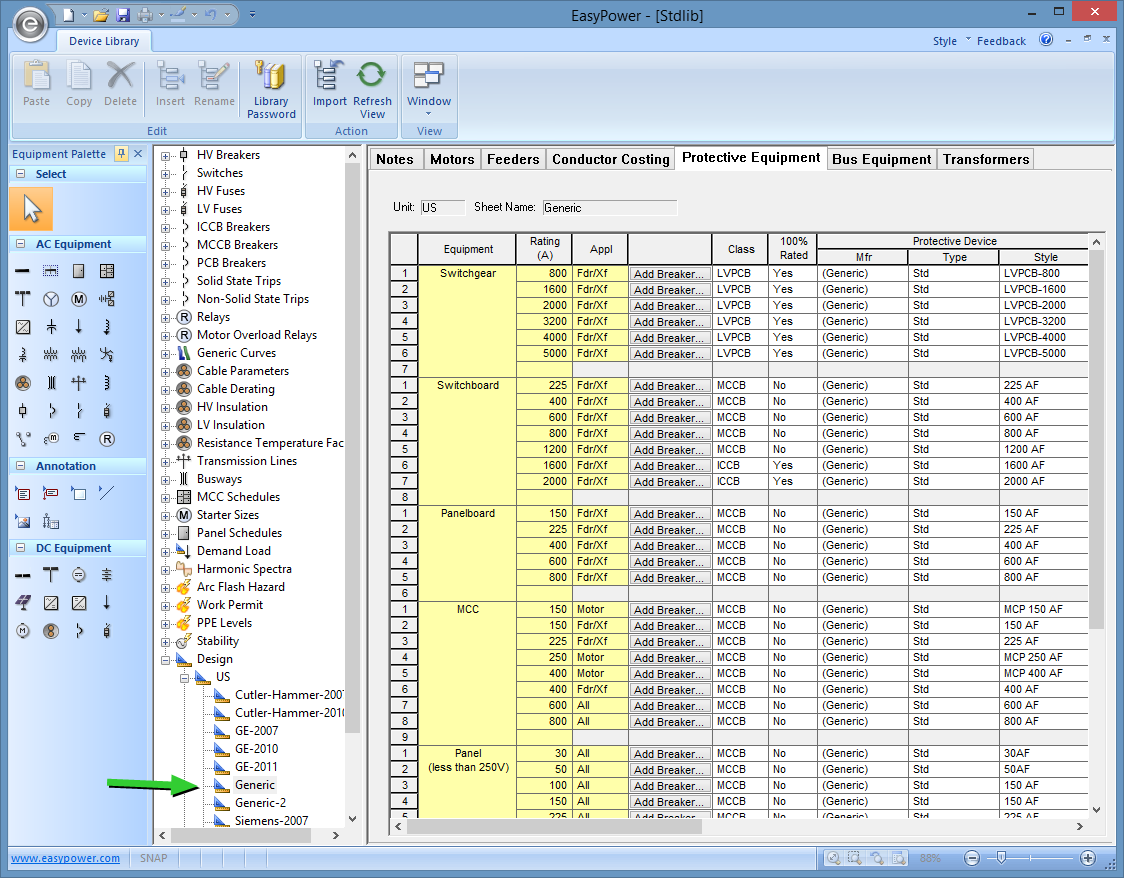Collapse the Annotation palette section
The image size is (1124, 878).
20,466
